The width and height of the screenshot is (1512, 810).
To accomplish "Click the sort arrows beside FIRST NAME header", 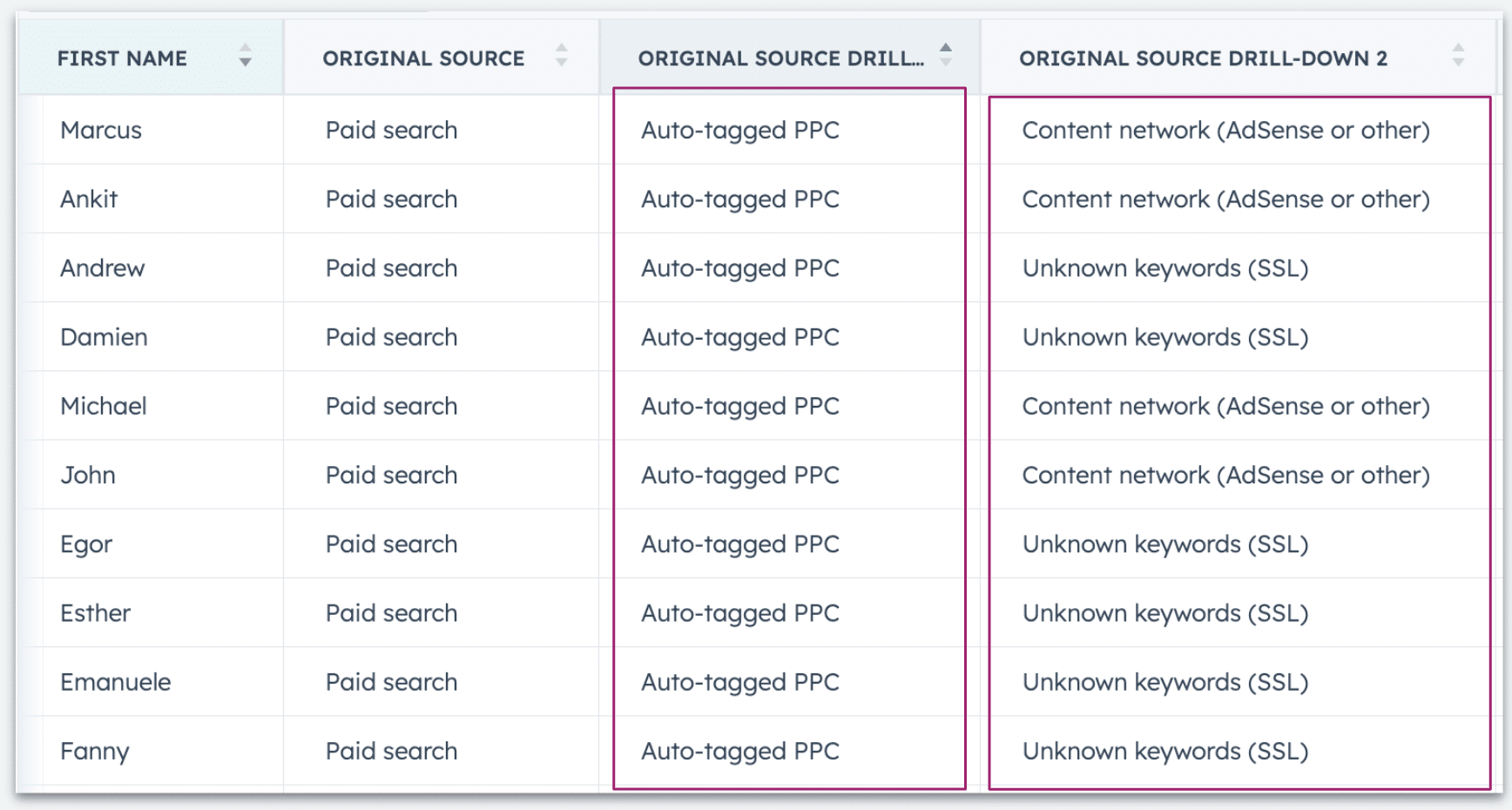I will click(245, 57).
